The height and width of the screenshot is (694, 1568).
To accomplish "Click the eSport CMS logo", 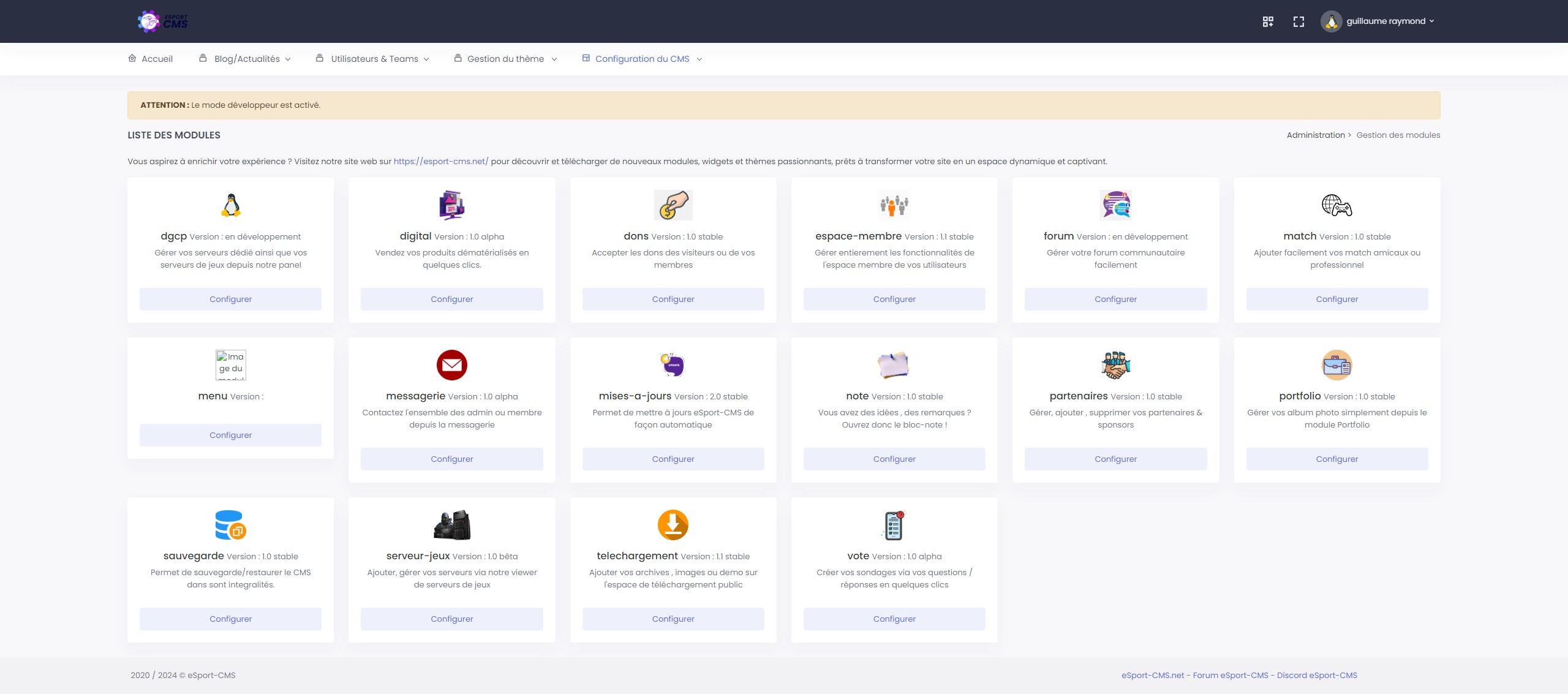I will click(x=163, y=21).
